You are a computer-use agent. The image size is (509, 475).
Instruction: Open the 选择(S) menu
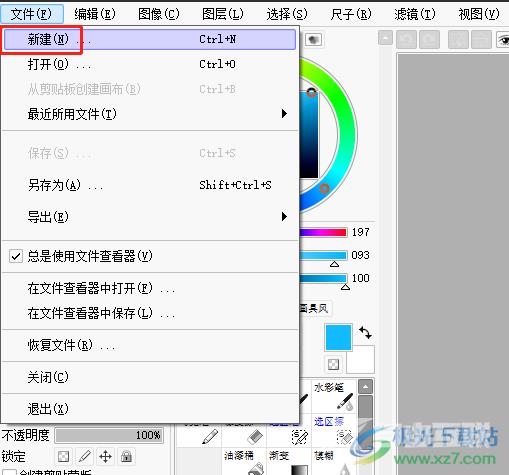287,14
